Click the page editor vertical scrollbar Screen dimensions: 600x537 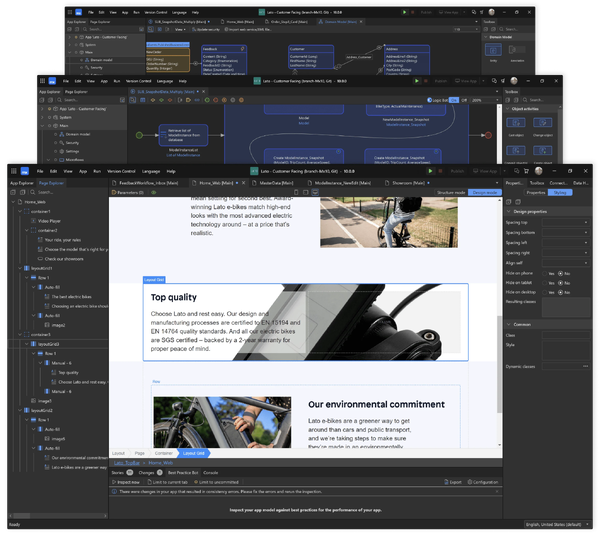[x=499, y=364]
